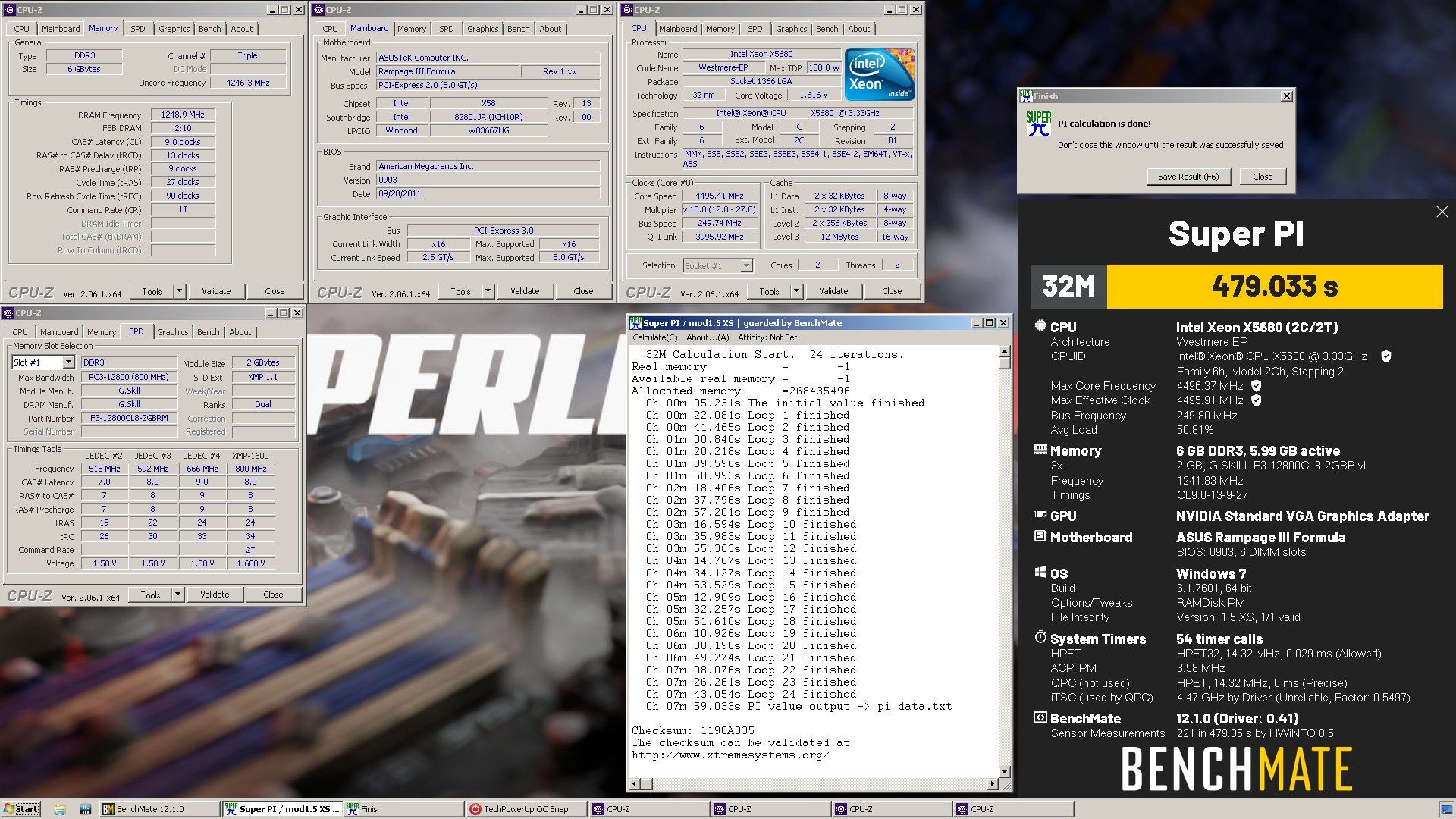Image resolution: width=1456 pixels, height=819 pixels.
Task: Click Validate in CPU tab CPU-Z window
Action: coord(833,291)
